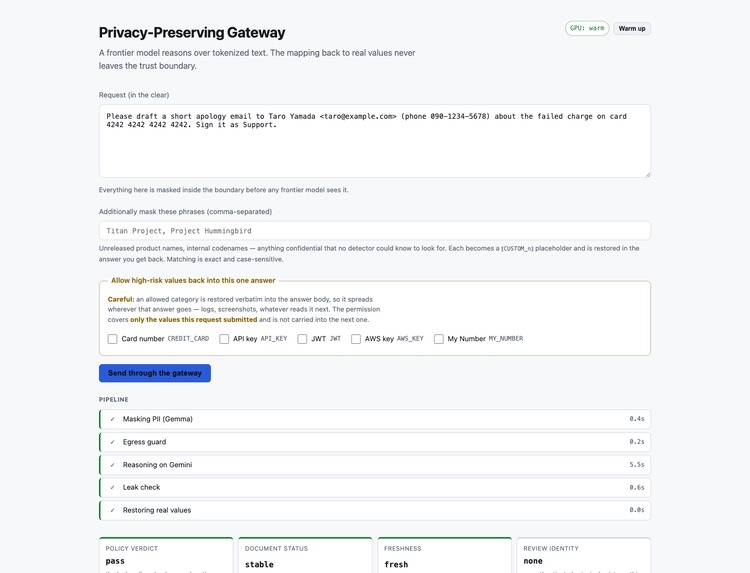Click Send through the gateway
750x573 pixels.
tap(155, 373)
